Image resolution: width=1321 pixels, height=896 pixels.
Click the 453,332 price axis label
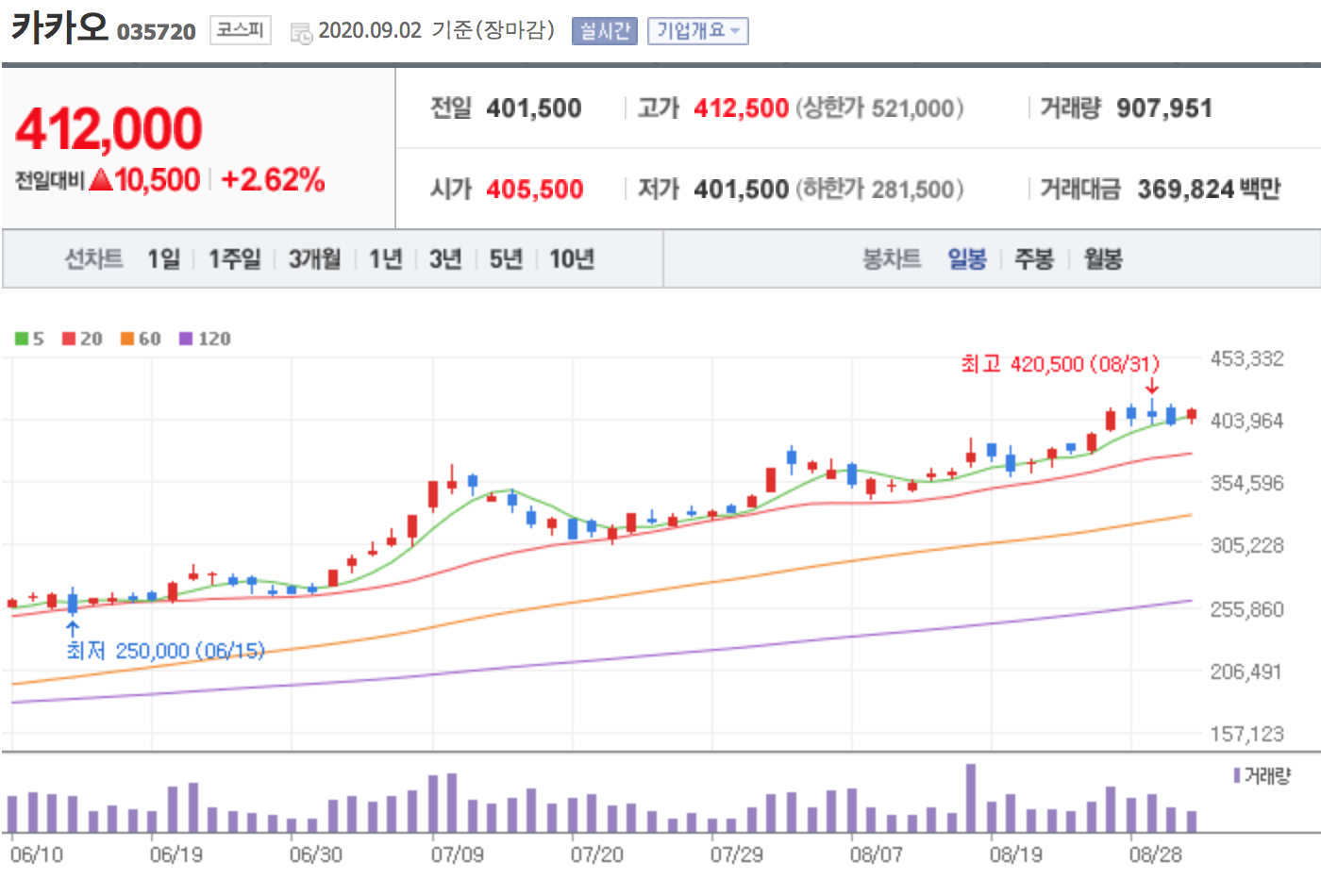click(x=1247, y=358)
